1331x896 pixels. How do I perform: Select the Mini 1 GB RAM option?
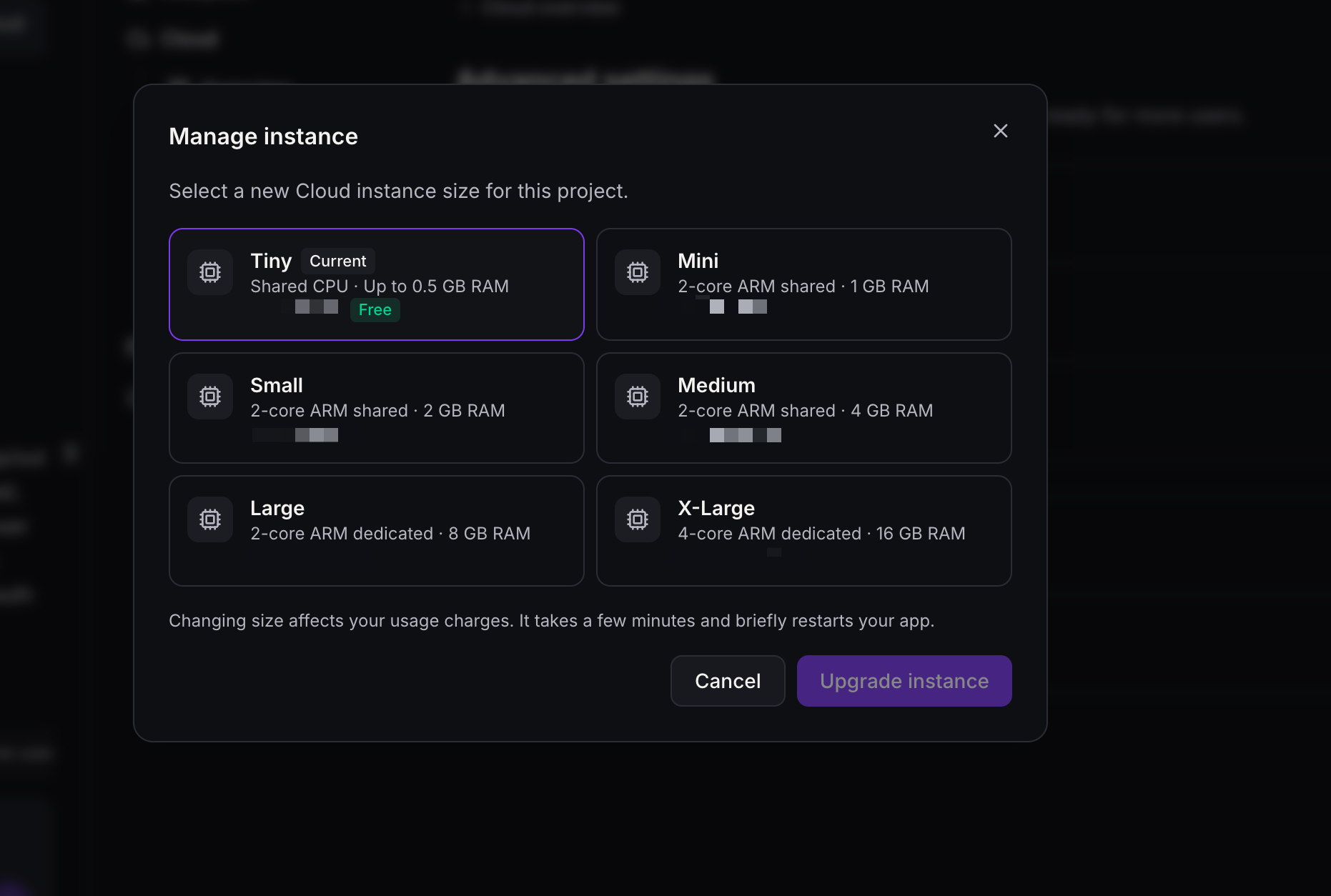804,284
